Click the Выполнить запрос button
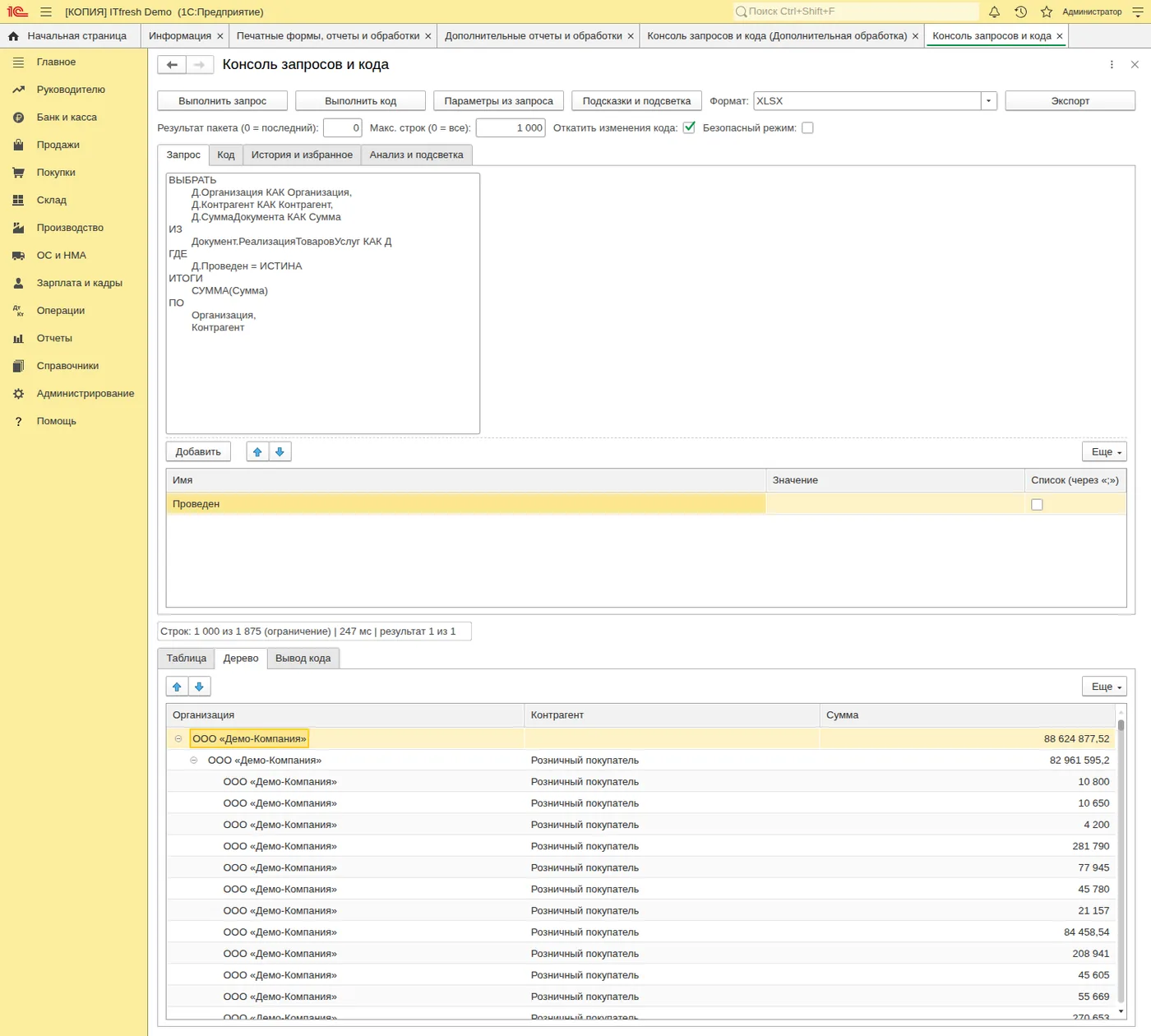This screenshot has height=1036, width=1151. [223, 101]
